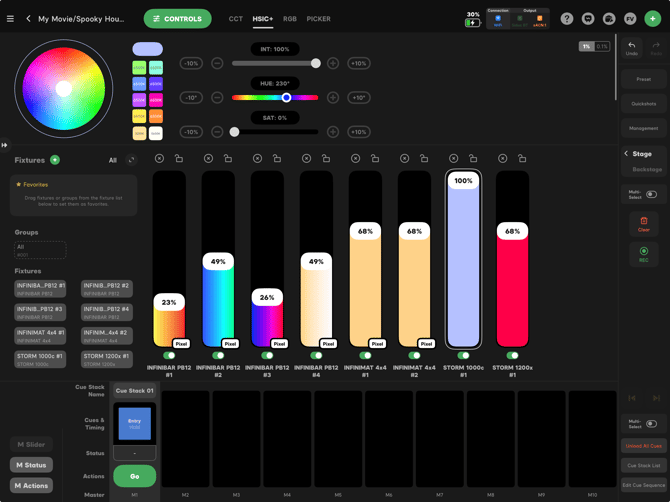Expand the left side panel arrow

pyautogui.click(x=4, y=145)
